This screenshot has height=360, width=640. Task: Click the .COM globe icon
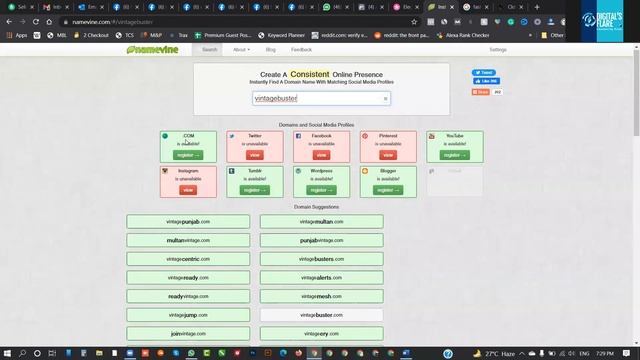pyautogui.click(x=165, y=136)
